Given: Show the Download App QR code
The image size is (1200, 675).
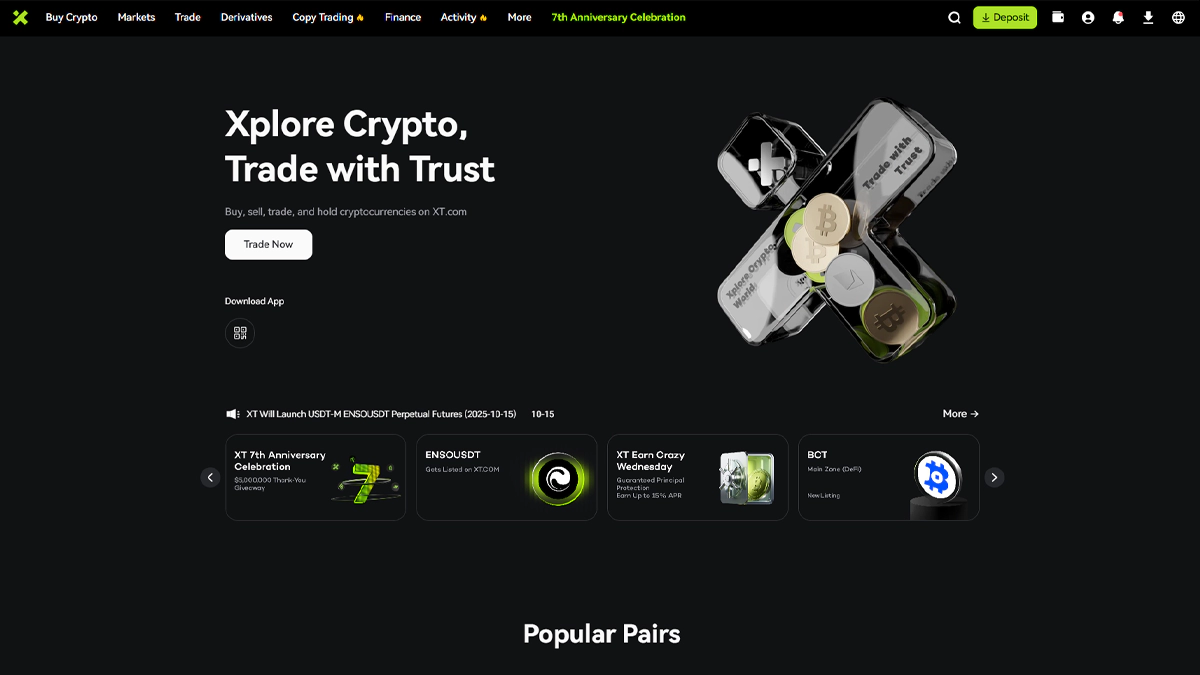Looking at the screenshot, I should tap(240, 333).
